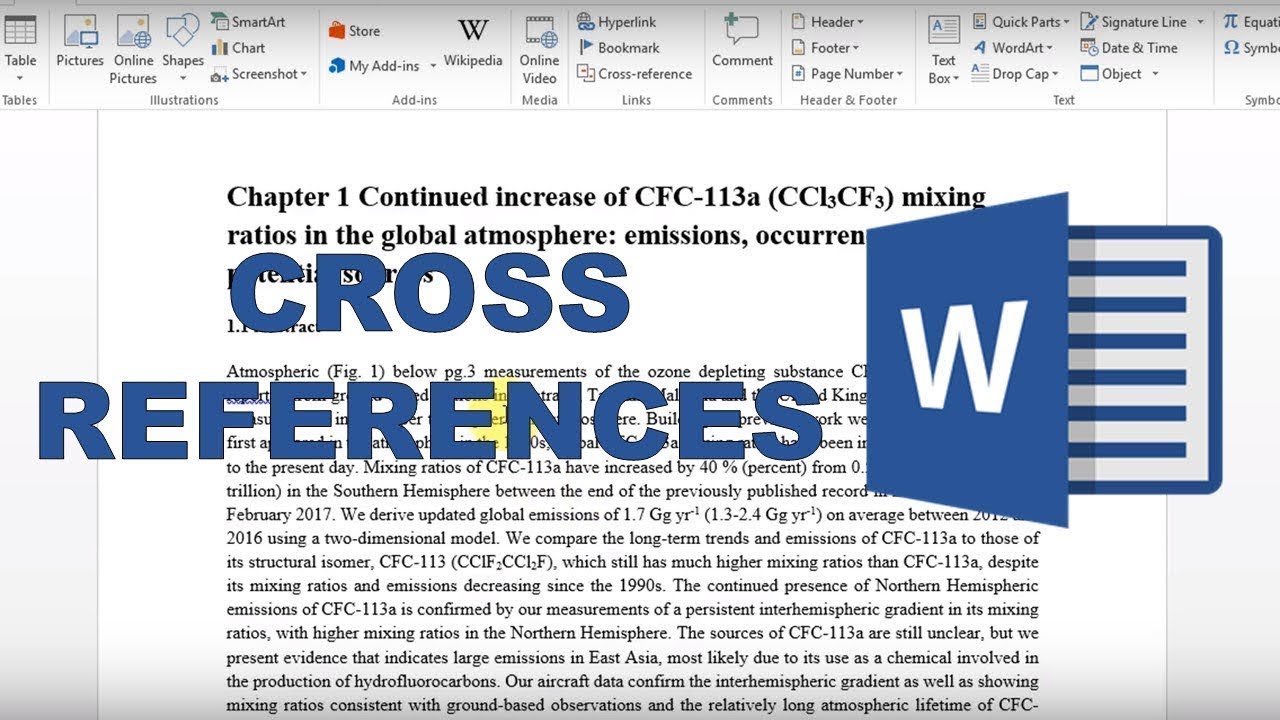Add a Bookmark
The image size is (1280, 720).
619,48
